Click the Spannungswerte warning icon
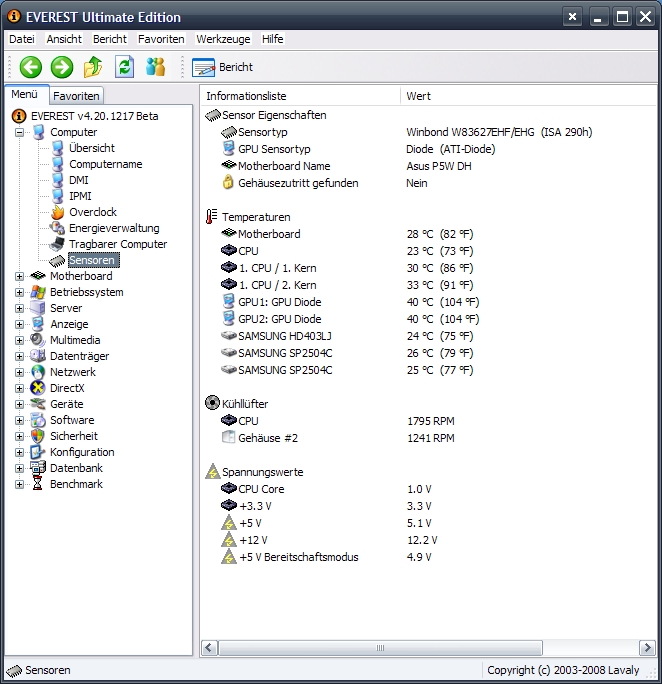The width and height of the screenshot is (662, 684). (212, 472)
